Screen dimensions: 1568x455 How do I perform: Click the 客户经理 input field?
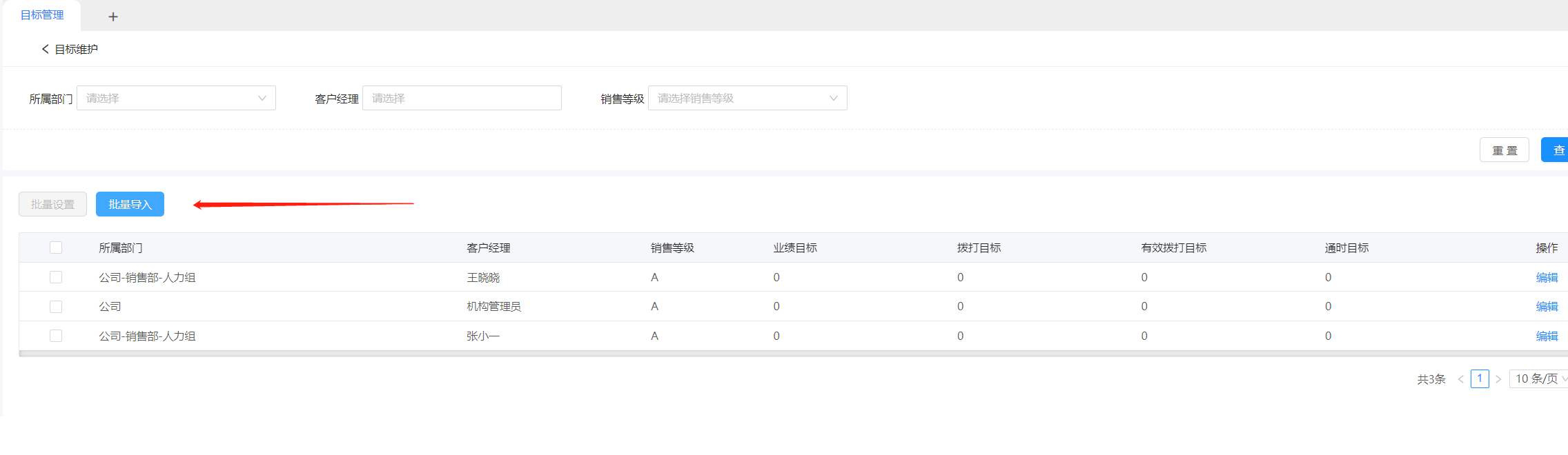pos(462,98)
